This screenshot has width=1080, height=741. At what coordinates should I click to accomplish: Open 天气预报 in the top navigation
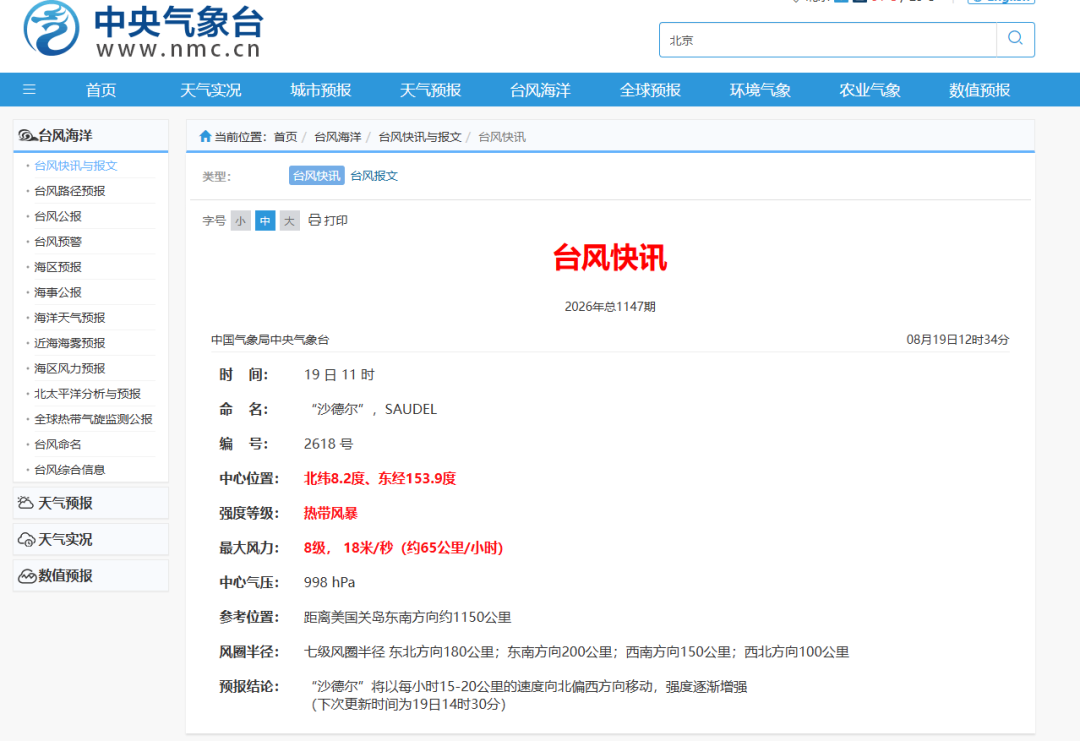tap(430, 90)
